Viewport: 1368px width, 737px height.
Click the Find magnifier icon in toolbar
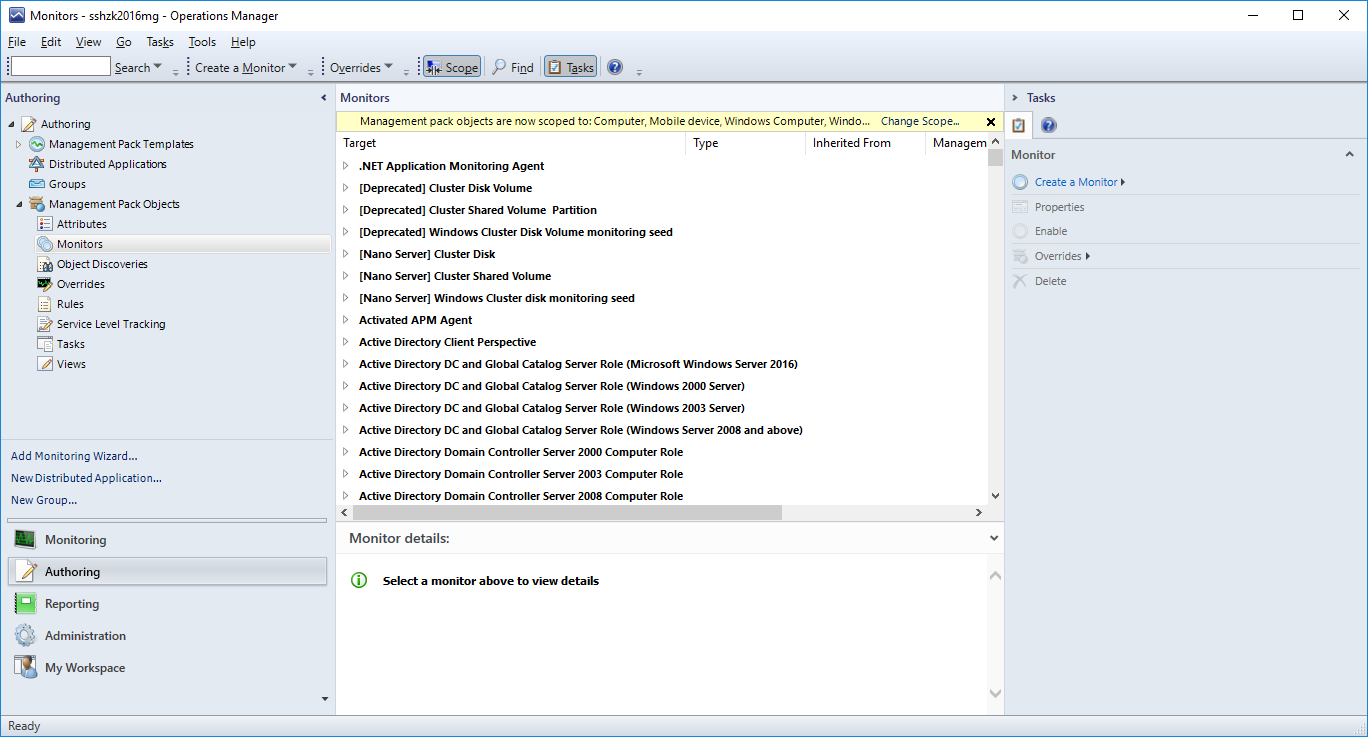[499, 67]
